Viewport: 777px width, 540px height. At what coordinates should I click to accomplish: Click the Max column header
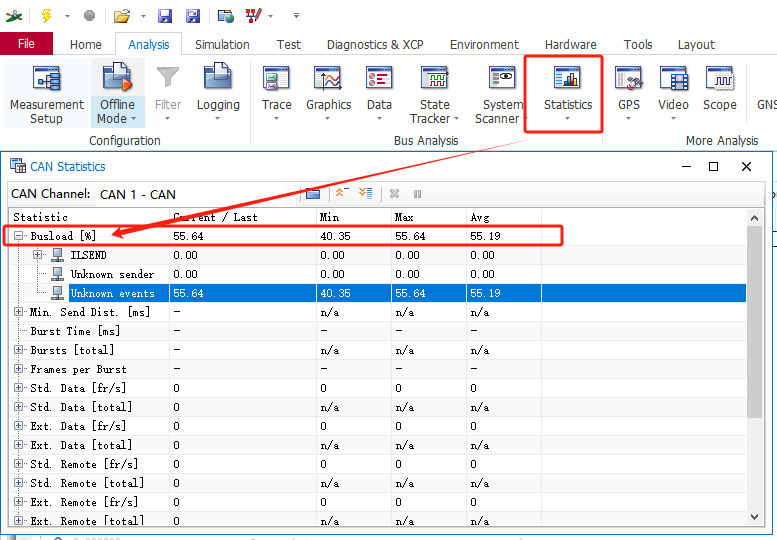click(429, 217)
